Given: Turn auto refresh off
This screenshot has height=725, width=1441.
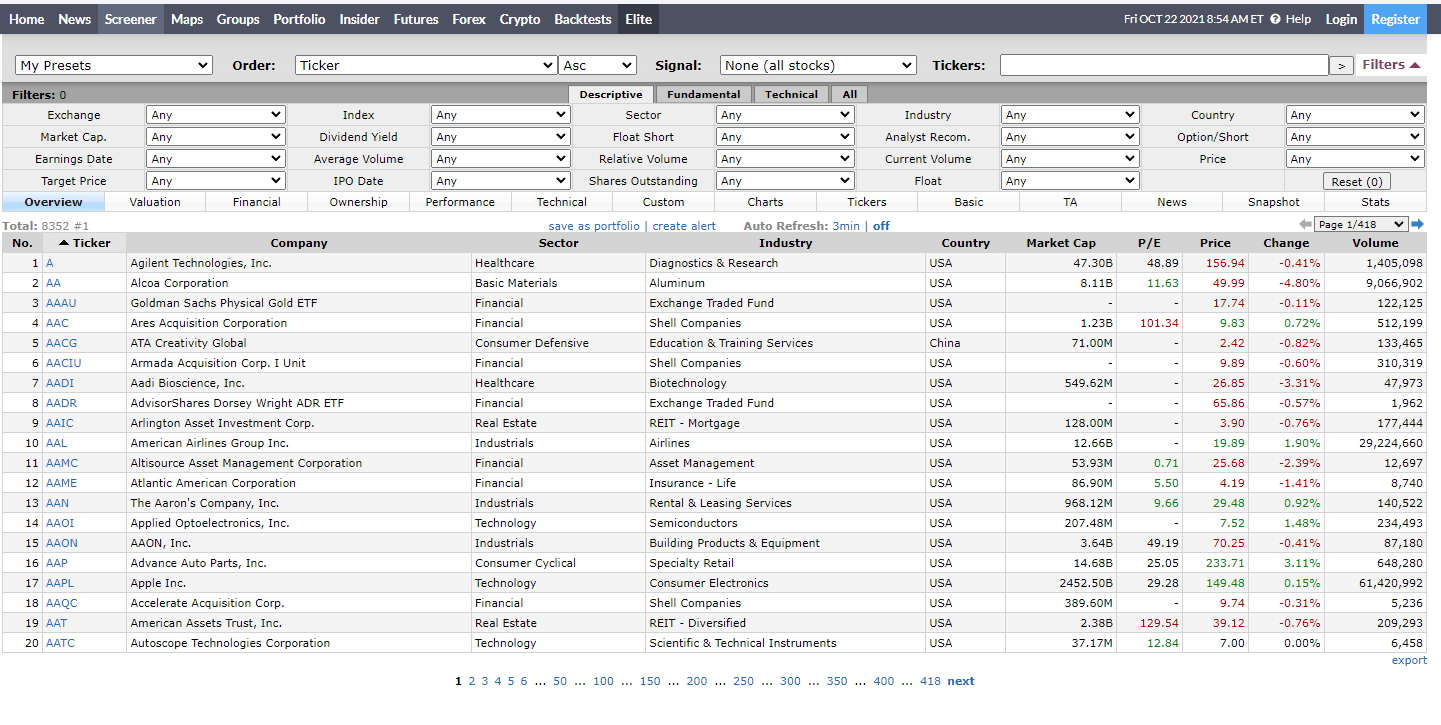Looking at the screenshot, I should [881, 226].
